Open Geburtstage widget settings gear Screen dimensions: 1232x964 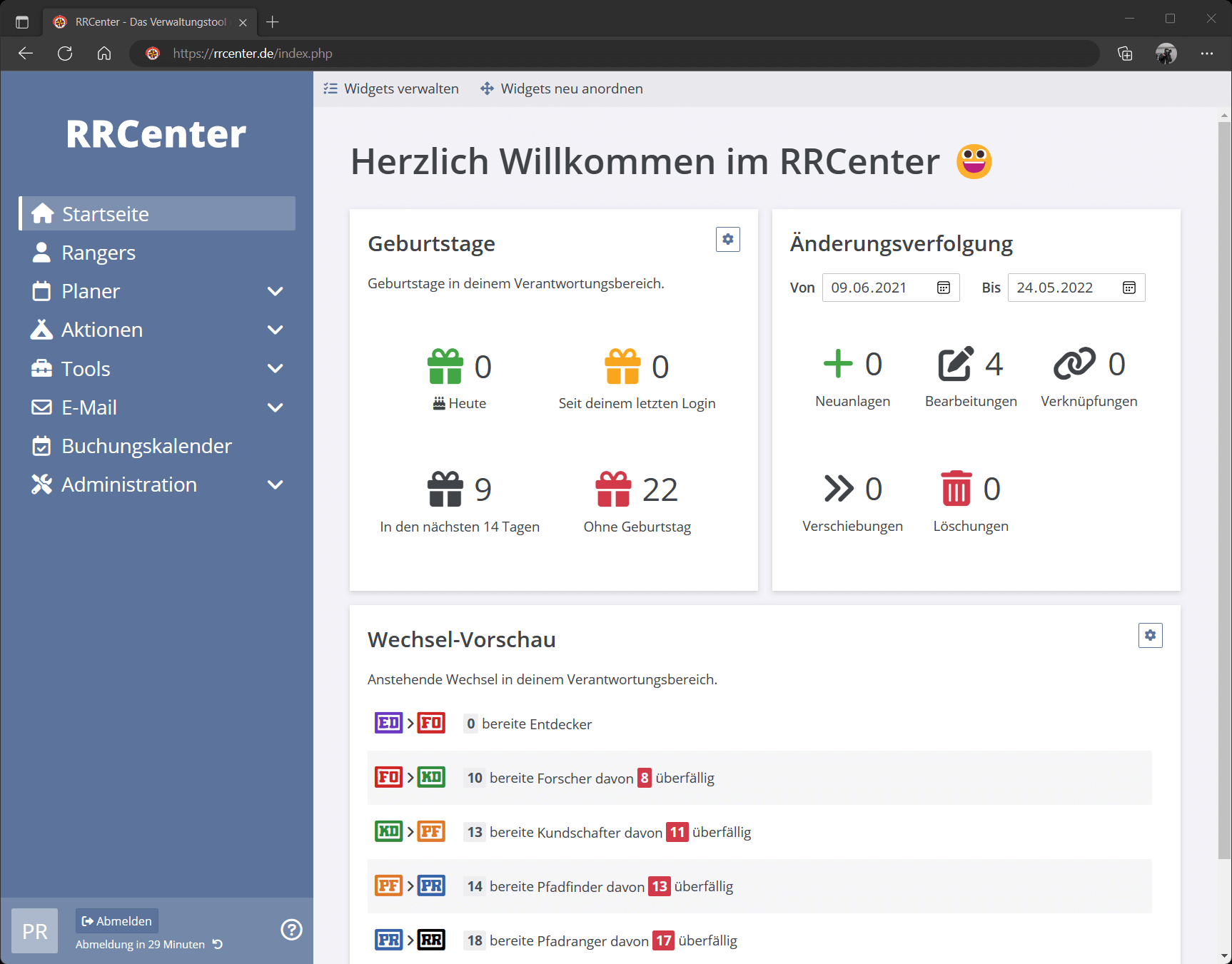tap(727, 240)
